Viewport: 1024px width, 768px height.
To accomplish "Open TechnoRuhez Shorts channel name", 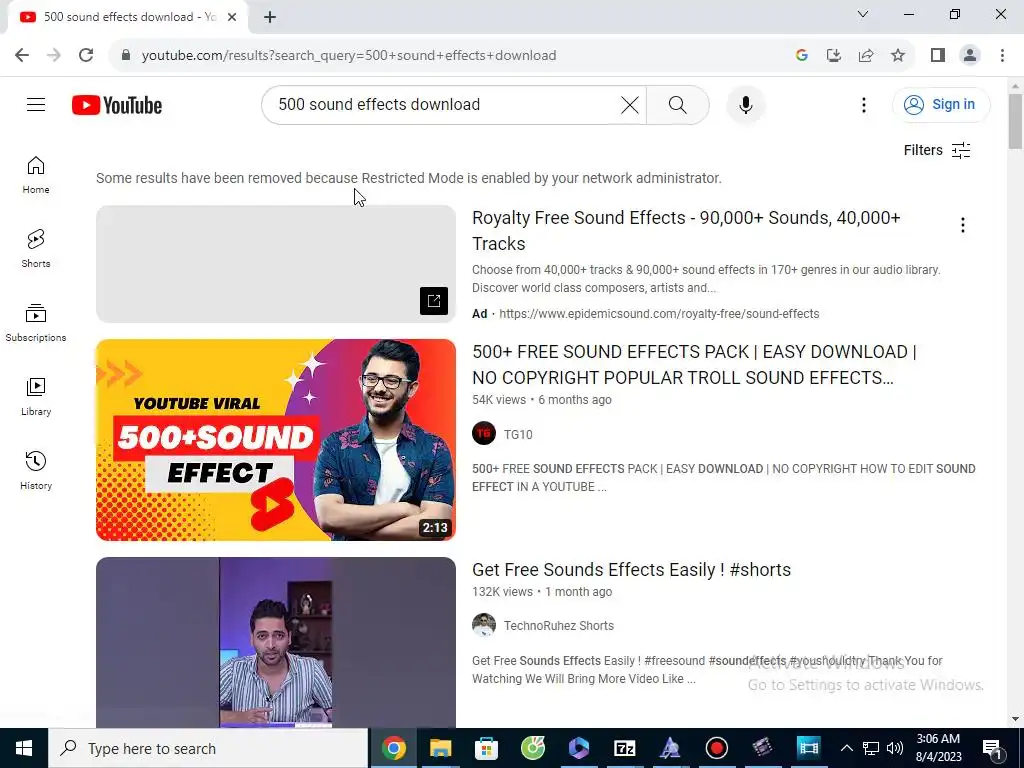I will coord(558,626).
